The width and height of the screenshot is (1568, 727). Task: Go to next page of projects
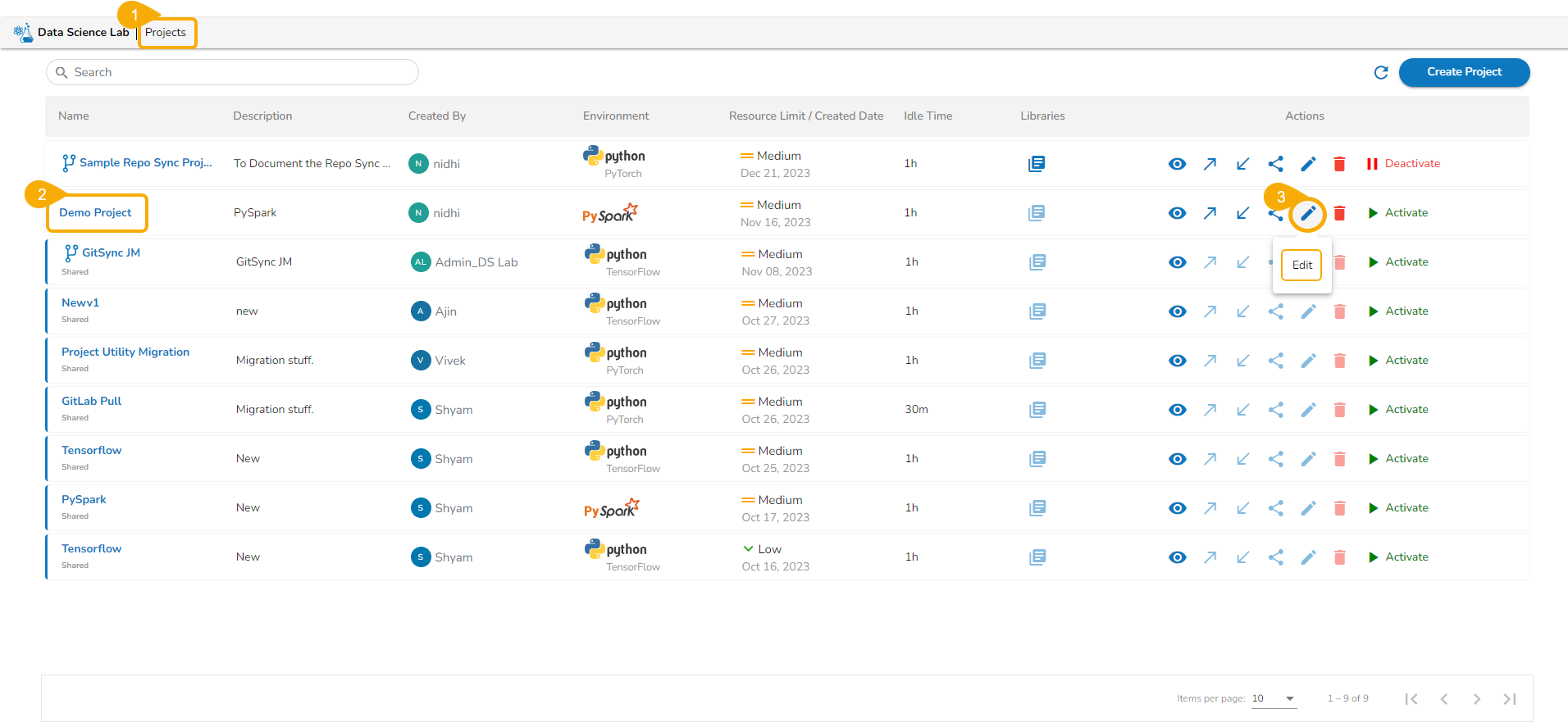tap(1476, 699)
